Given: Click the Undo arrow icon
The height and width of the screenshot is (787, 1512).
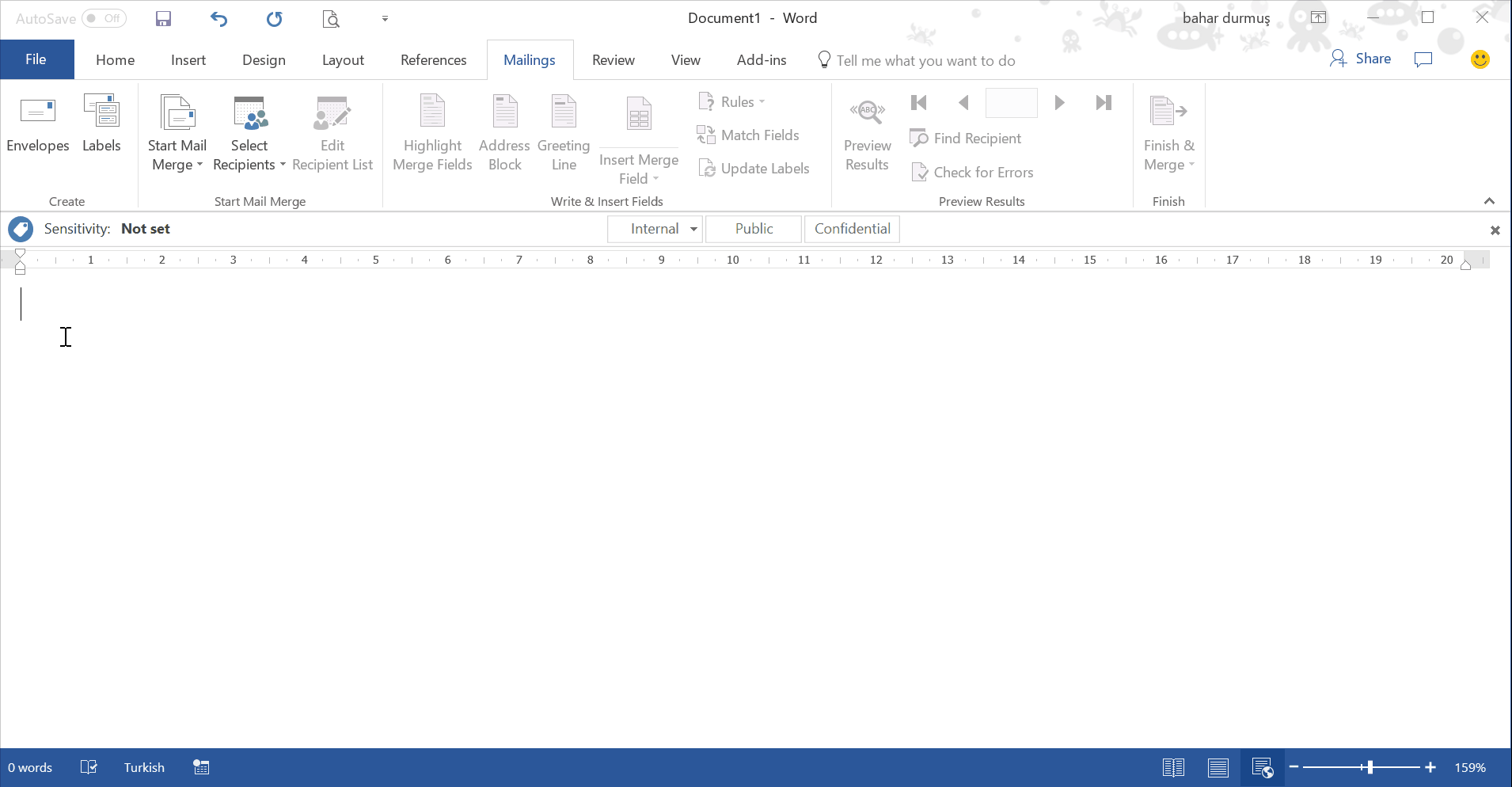Looking at the screenshot, I should (x=218, y=18).
